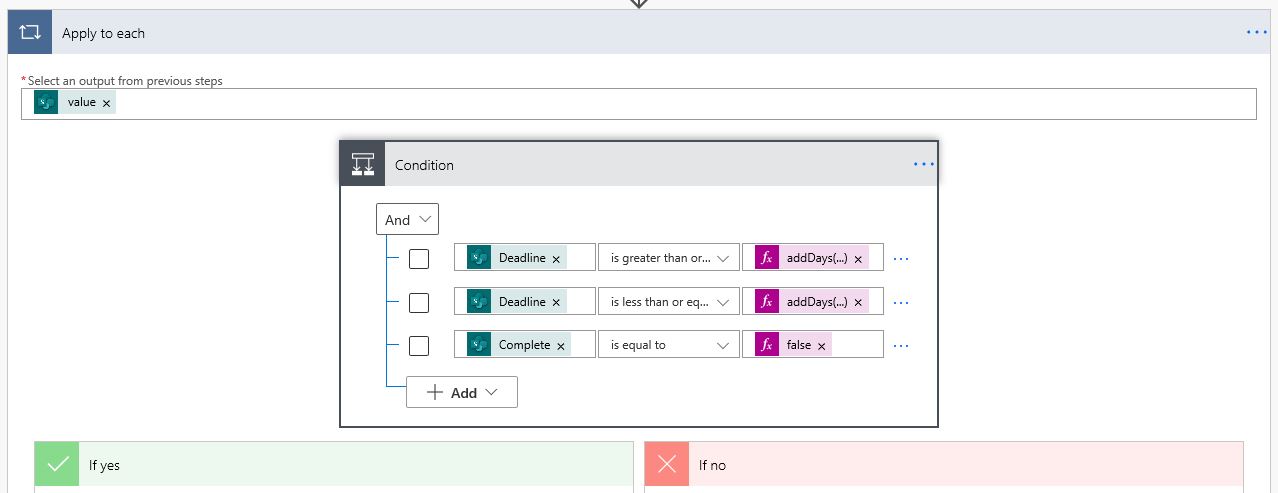Remove the Complete token
This screenshot has width=1278, height=493.
click(x=561, y=345)
